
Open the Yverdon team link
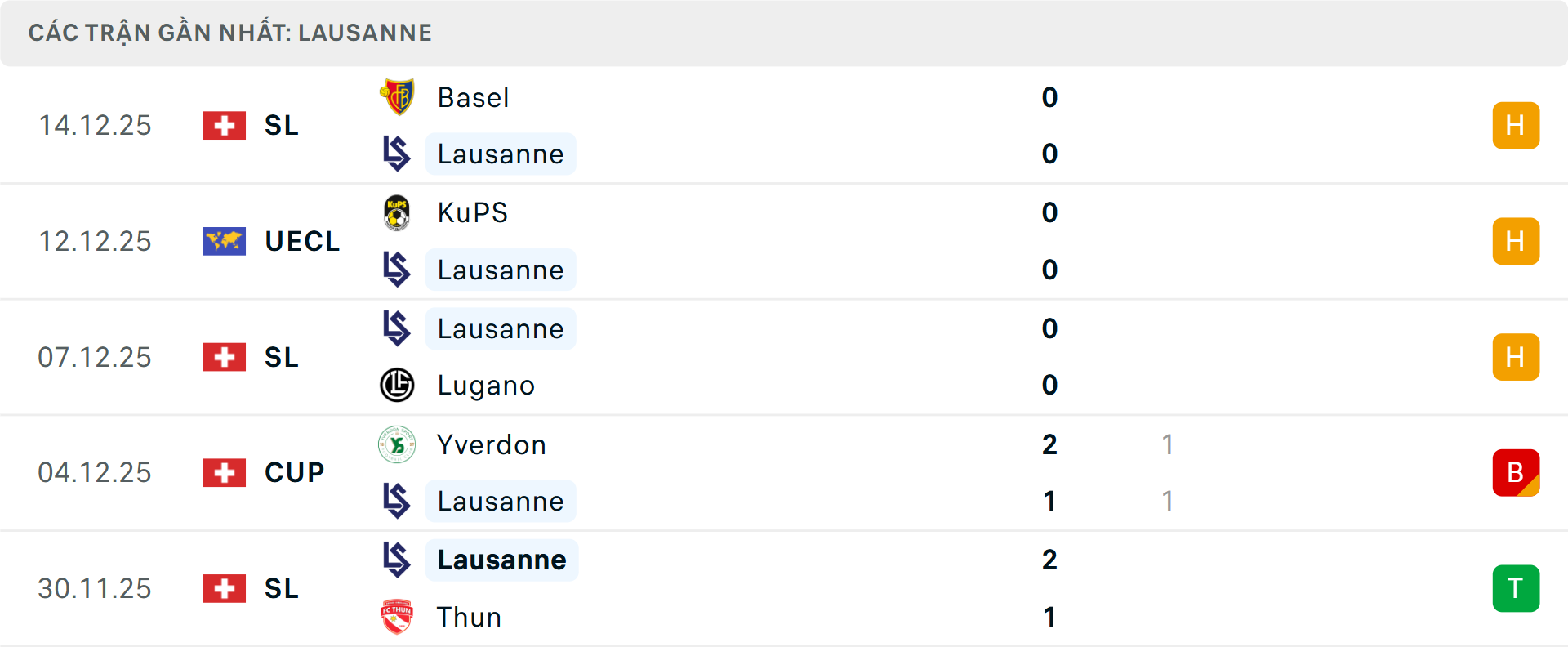pos(491,444)
